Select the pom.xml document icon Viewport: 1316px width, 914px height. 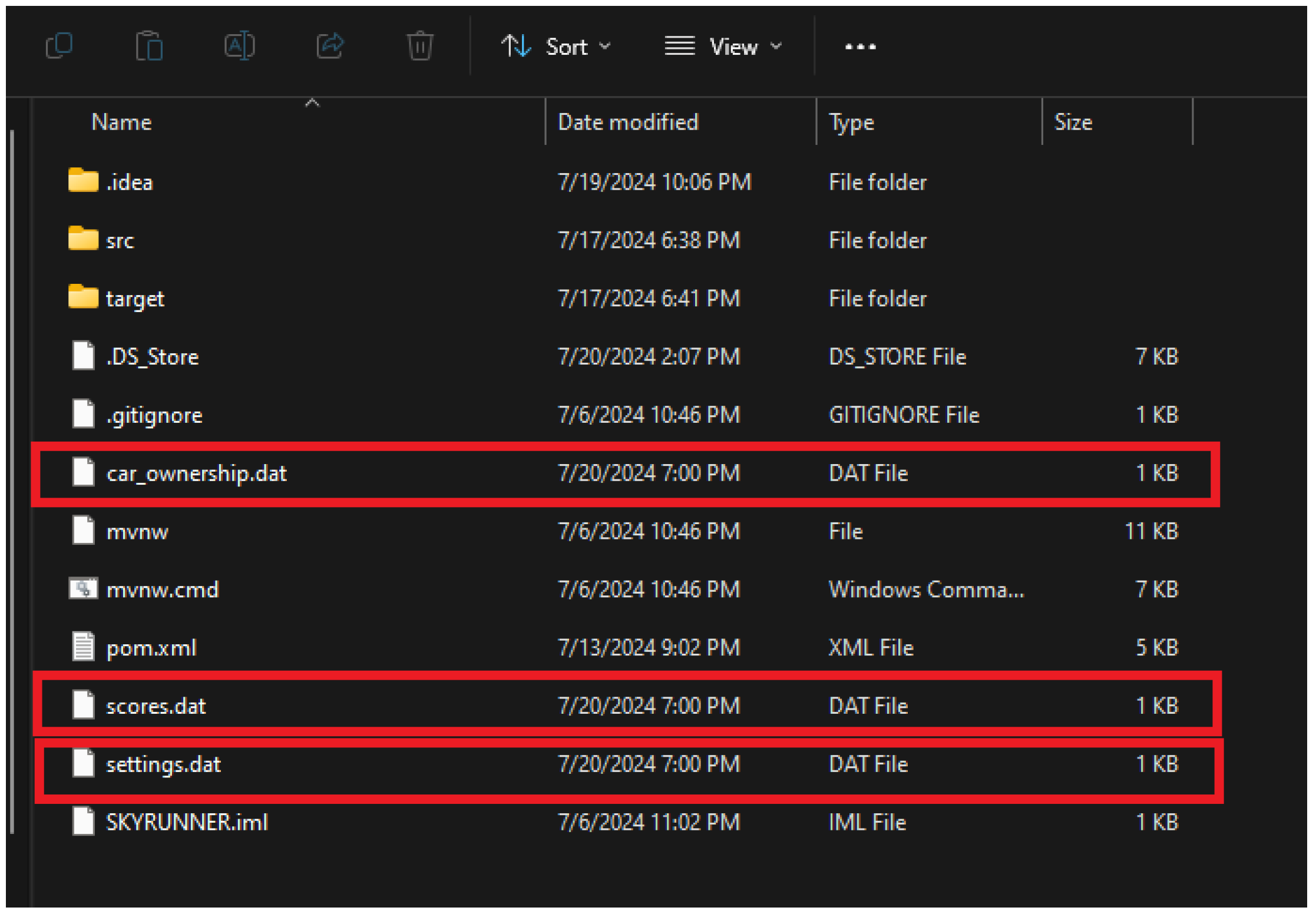point(83,647)
